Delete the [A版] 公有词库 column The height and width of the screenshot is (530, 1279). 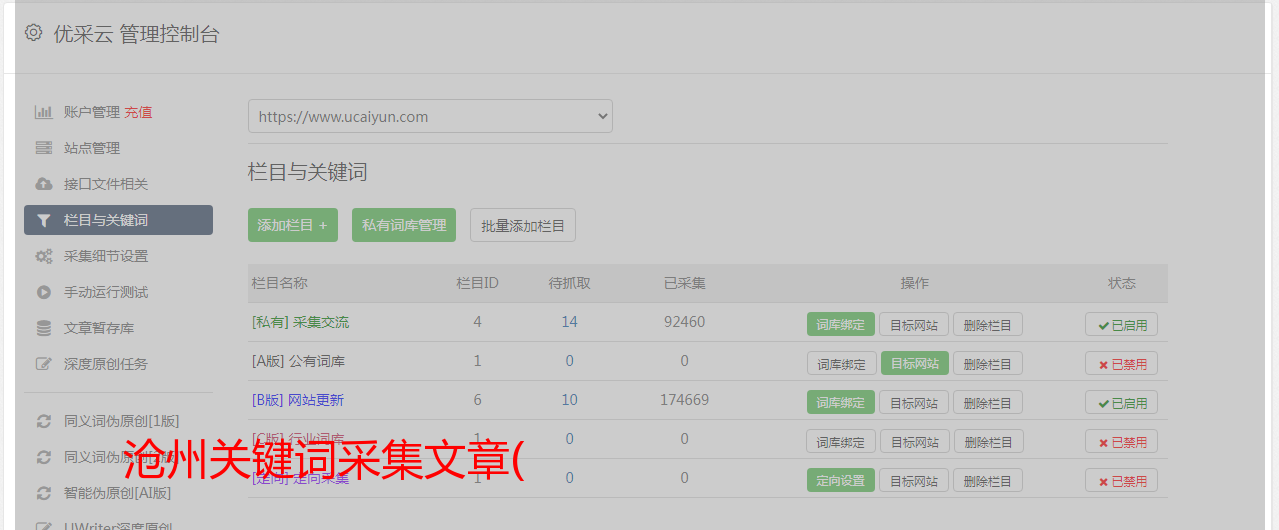tap(988, 363)
